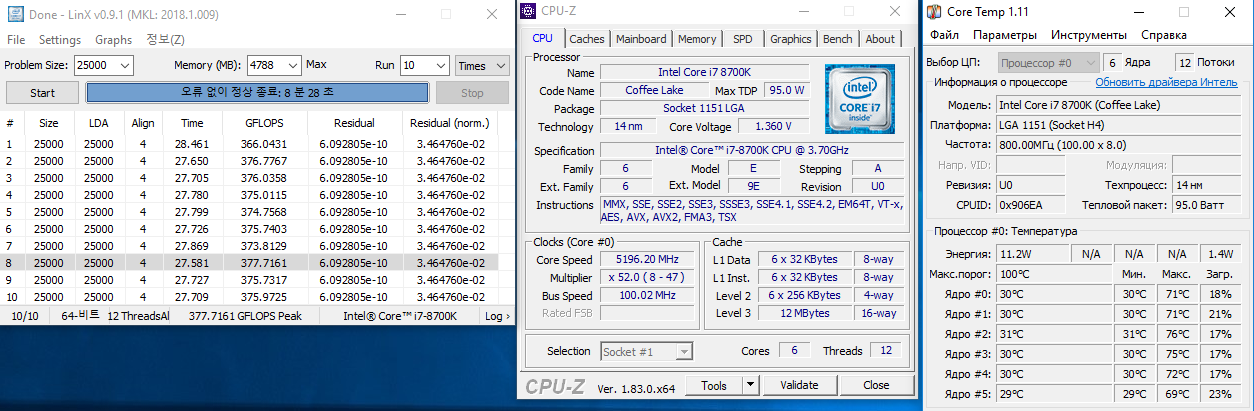Open the Процессор #0 selector in Core Temp
The image size is (1254, 411).
pyautogui.click(x=1048, y=62)
